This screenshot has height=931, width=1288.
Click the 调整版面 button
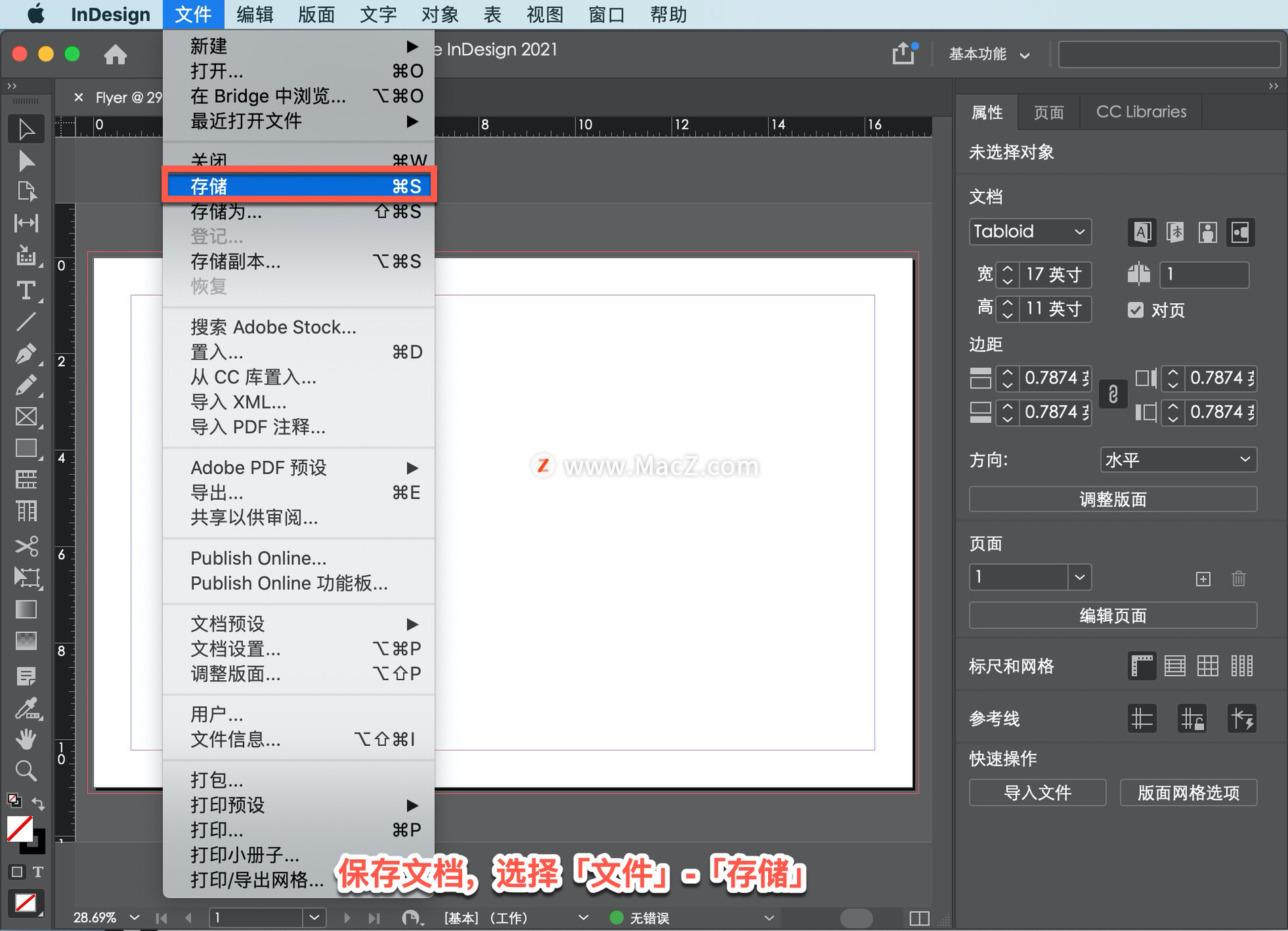coord(1112,499)
